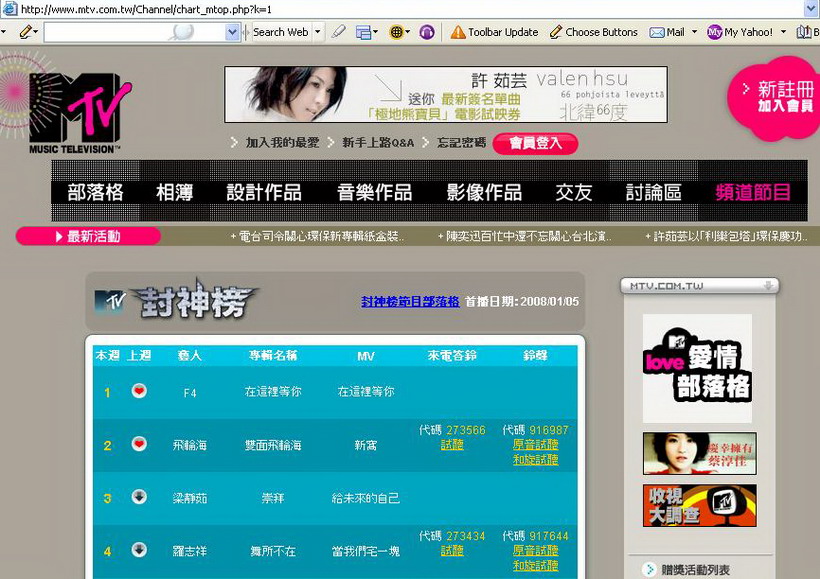
Task: Open the 相簿 navigation tab
Action: [x=175, y=192]
